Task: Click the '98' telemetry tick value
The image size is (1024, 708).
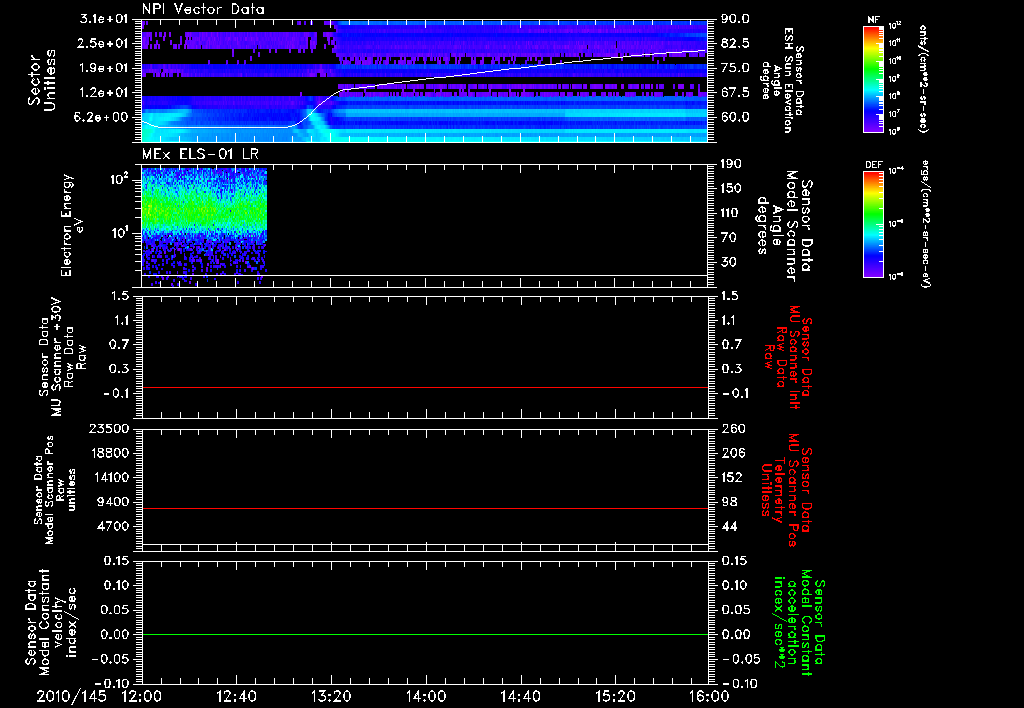Action: (x=728, y=502)
